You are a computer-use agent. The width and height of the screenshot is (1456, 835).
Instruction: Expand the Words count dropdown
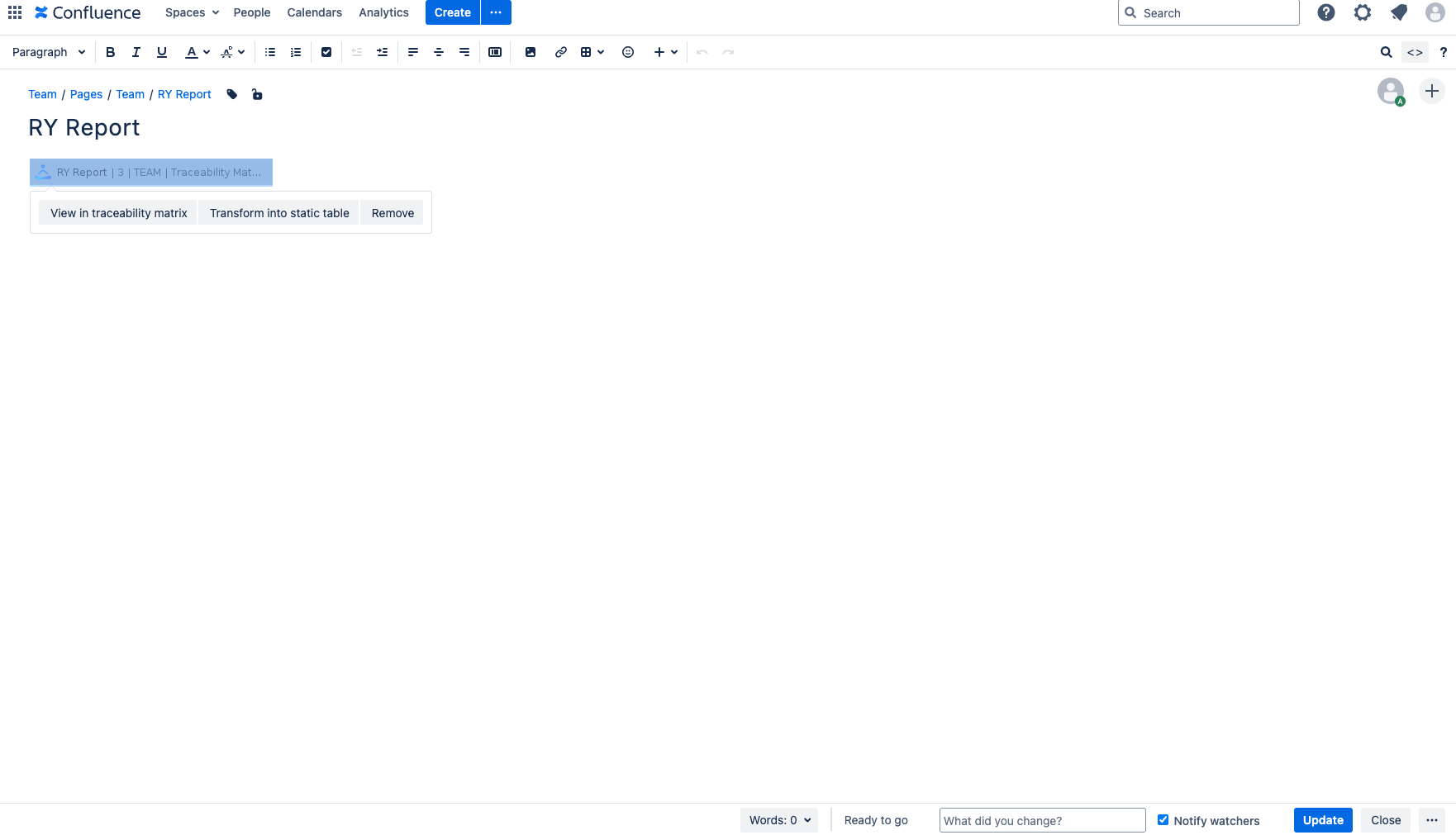click(779, 820)
